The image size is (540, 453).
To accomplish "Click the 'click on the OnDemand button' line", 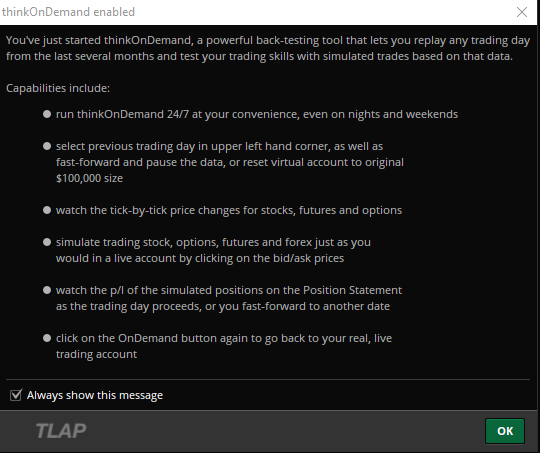I will (224, 338).
